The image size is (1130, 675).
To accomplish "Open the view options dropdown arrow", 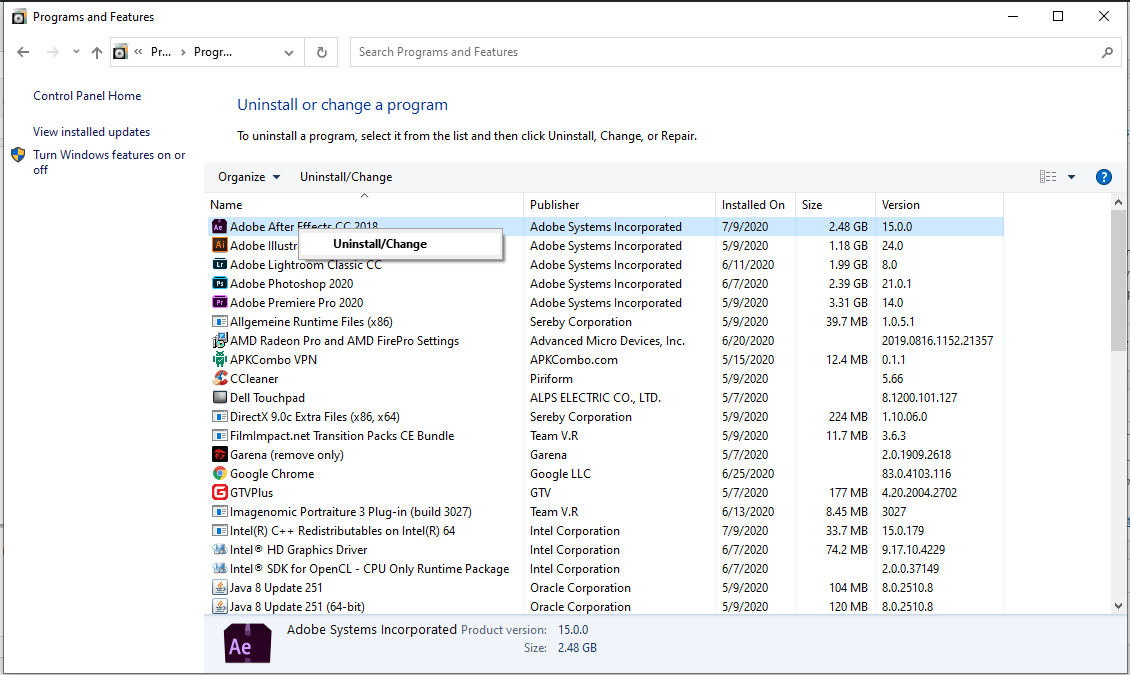I will pos(1071,177).
